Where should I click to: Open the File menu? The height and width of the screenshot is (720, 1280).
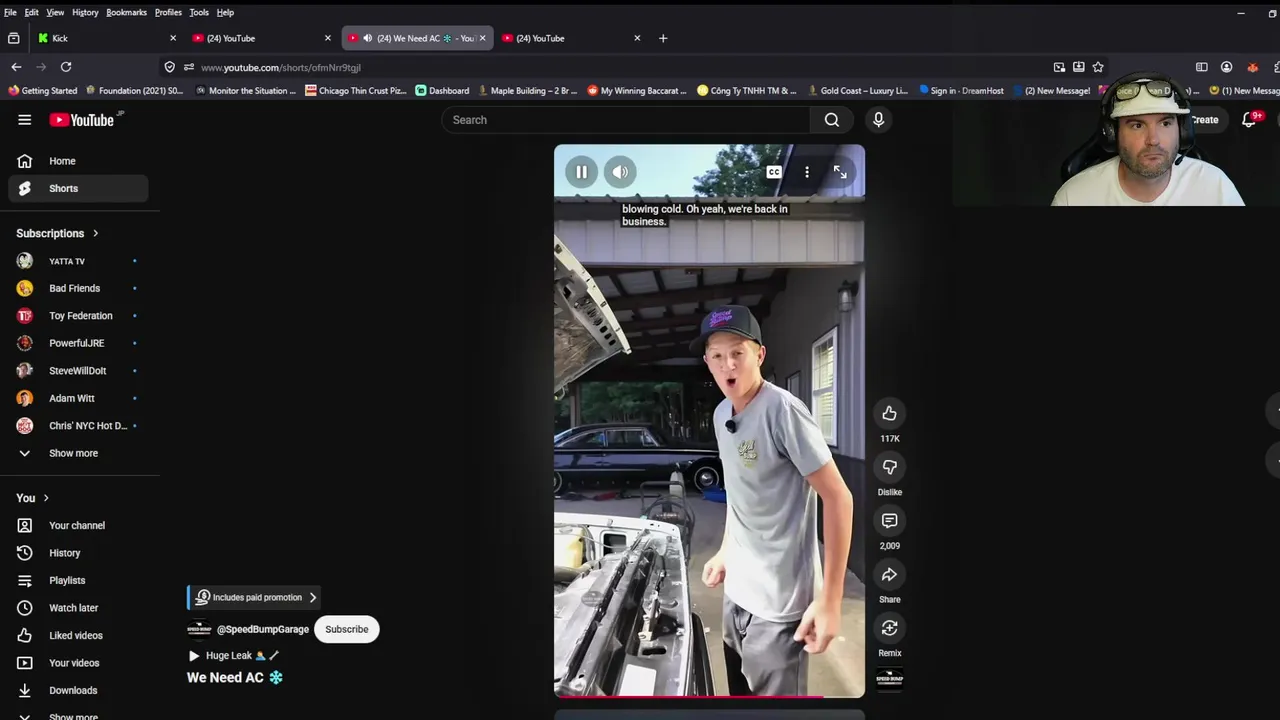[x=10, y=12]
